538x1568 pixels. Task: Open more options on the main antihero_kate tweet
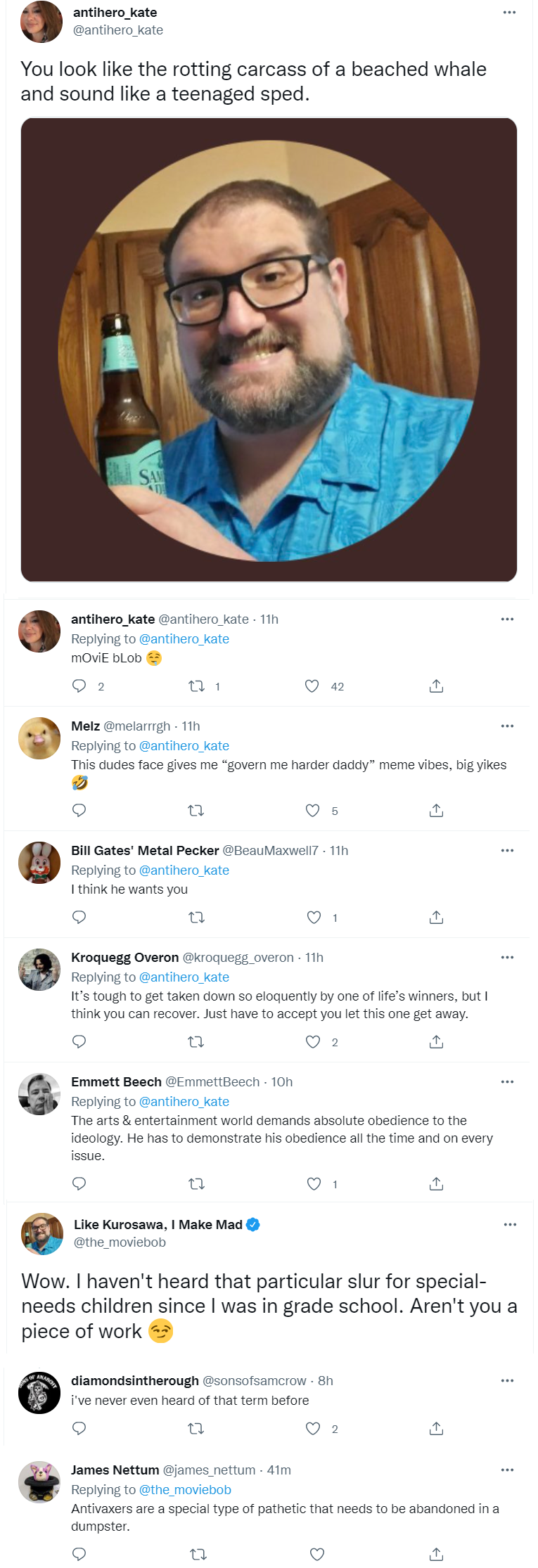(x=509, y=13)
